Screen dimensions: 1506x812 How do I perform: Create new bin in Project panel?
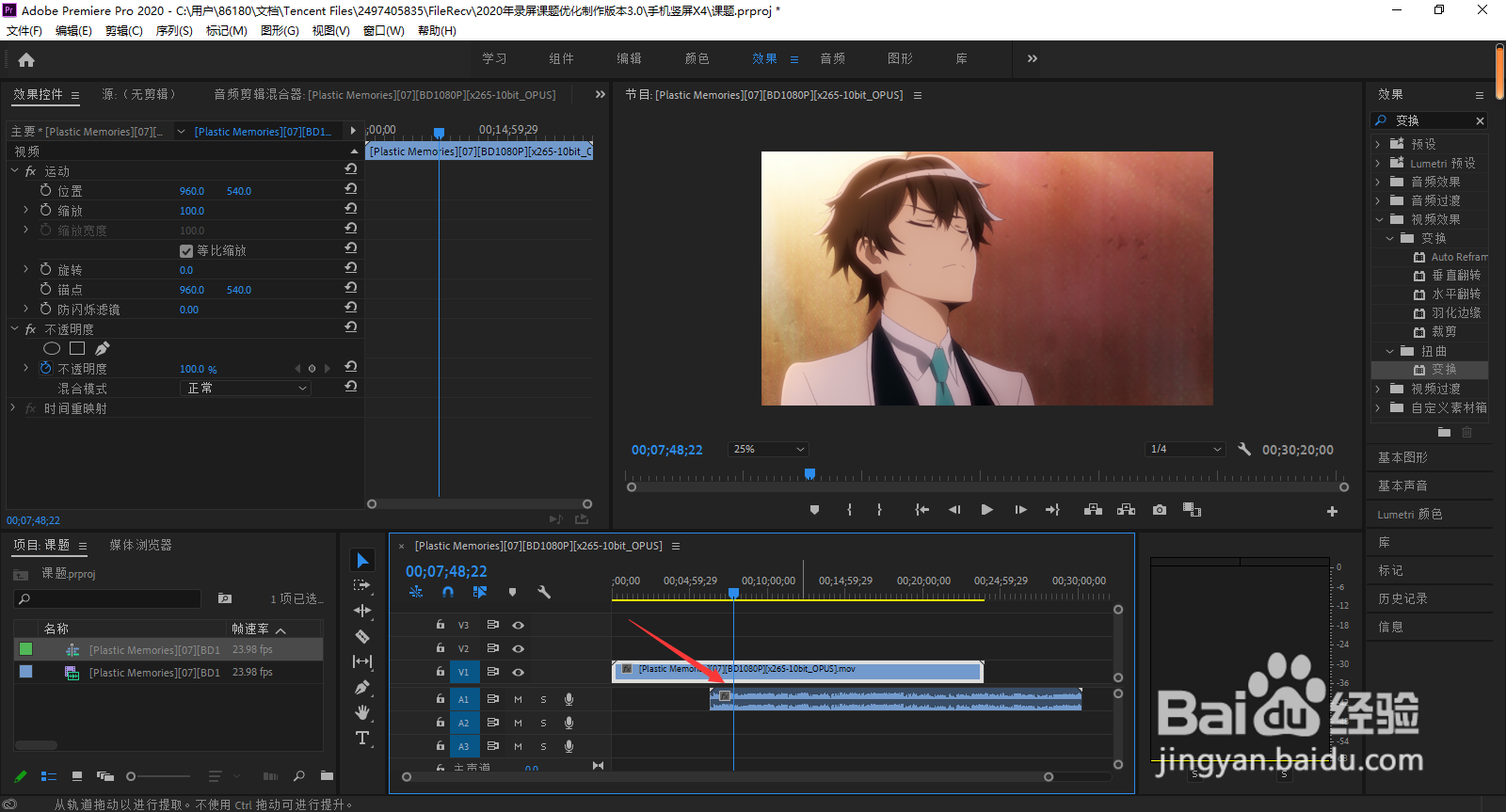(327, 776)
